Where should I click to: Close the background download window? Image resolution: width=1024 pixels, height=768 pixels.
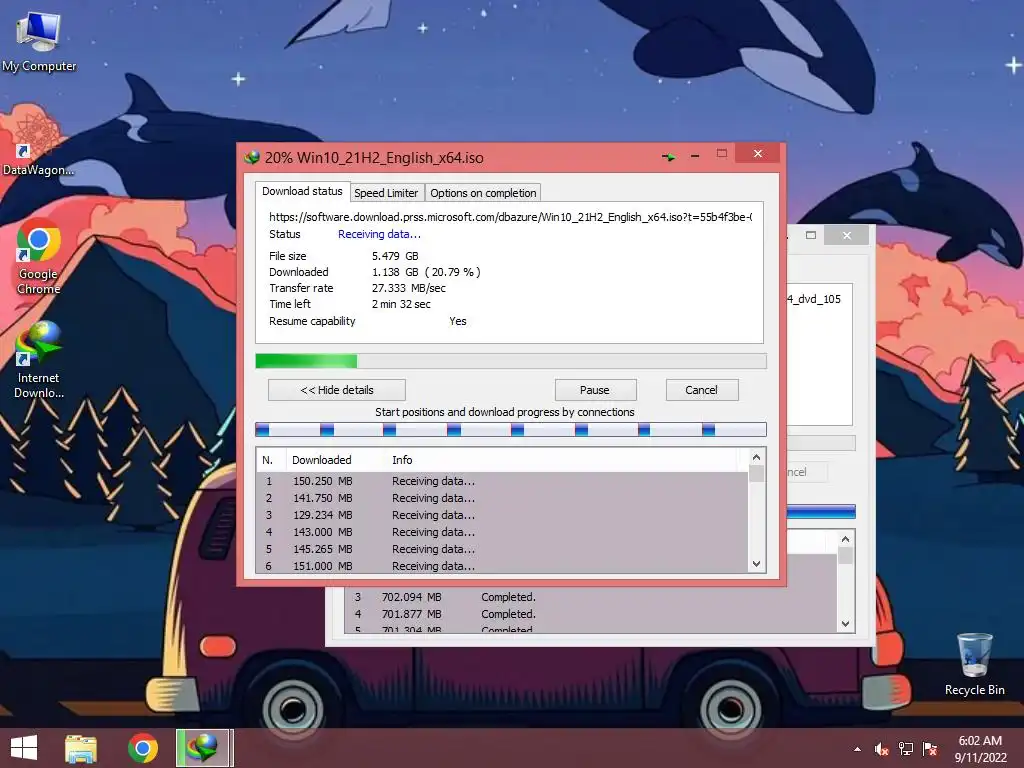tap(846, 235)
